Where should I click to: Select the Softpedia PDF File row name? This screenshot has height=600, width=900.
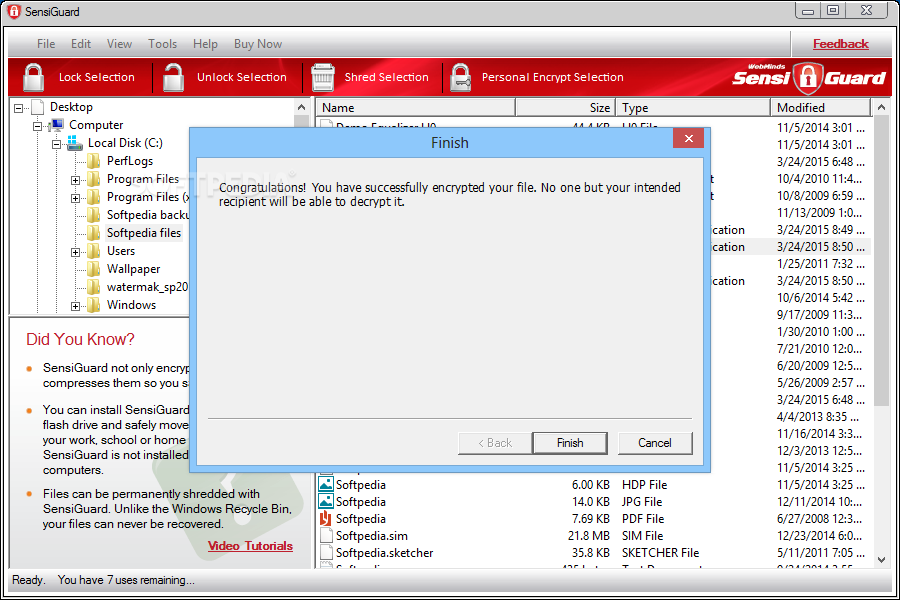pyautogui.click(x=360, y=518)
